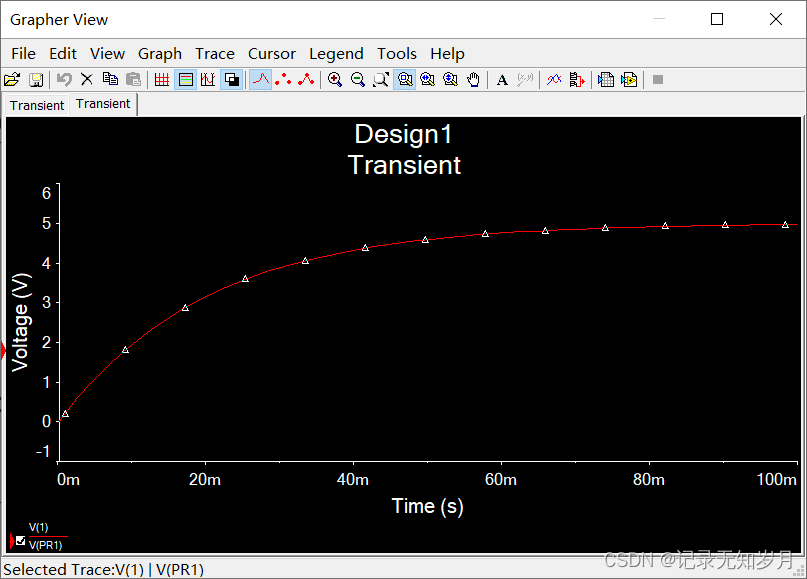Open the Help menu

point(447,54)
